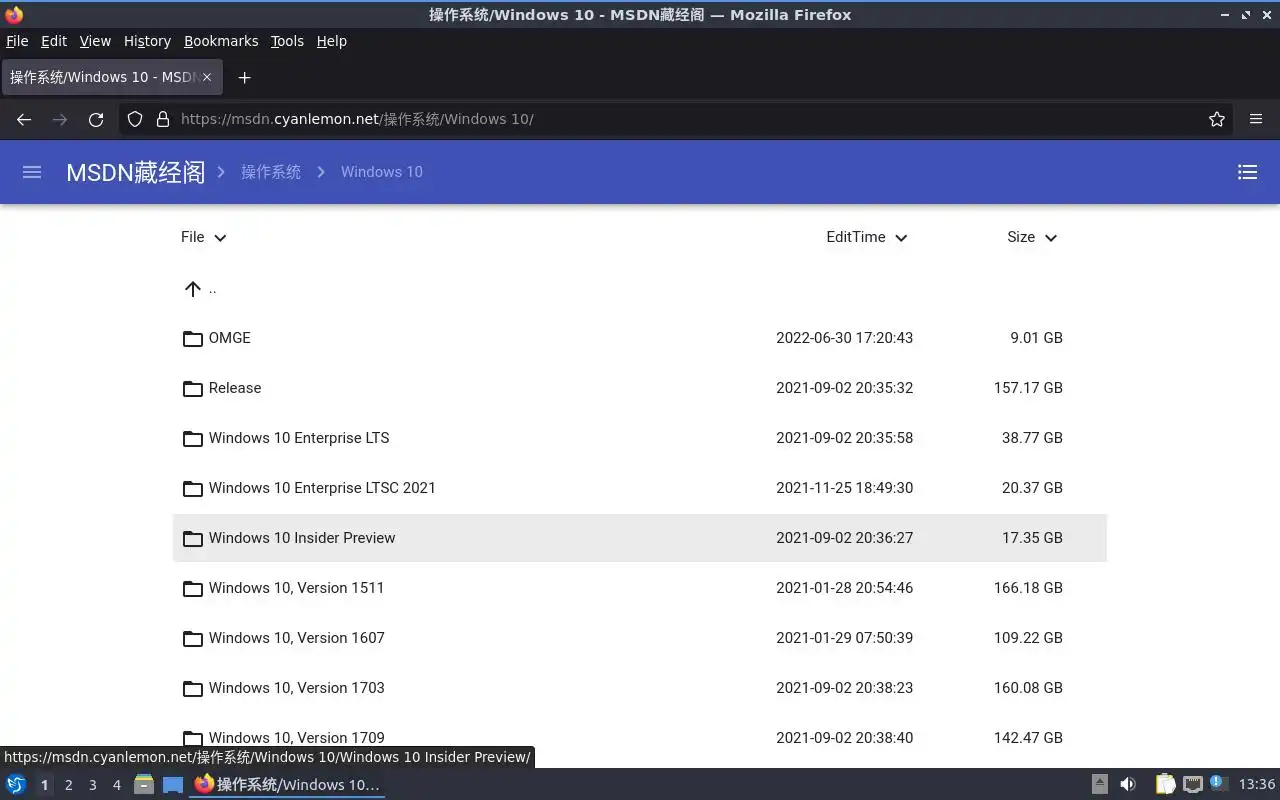The height and width of the screenshot is (800, 1280).
Task: Select the 操作系统/Windows 10 browser tab
Action: [x=111, y=77]
